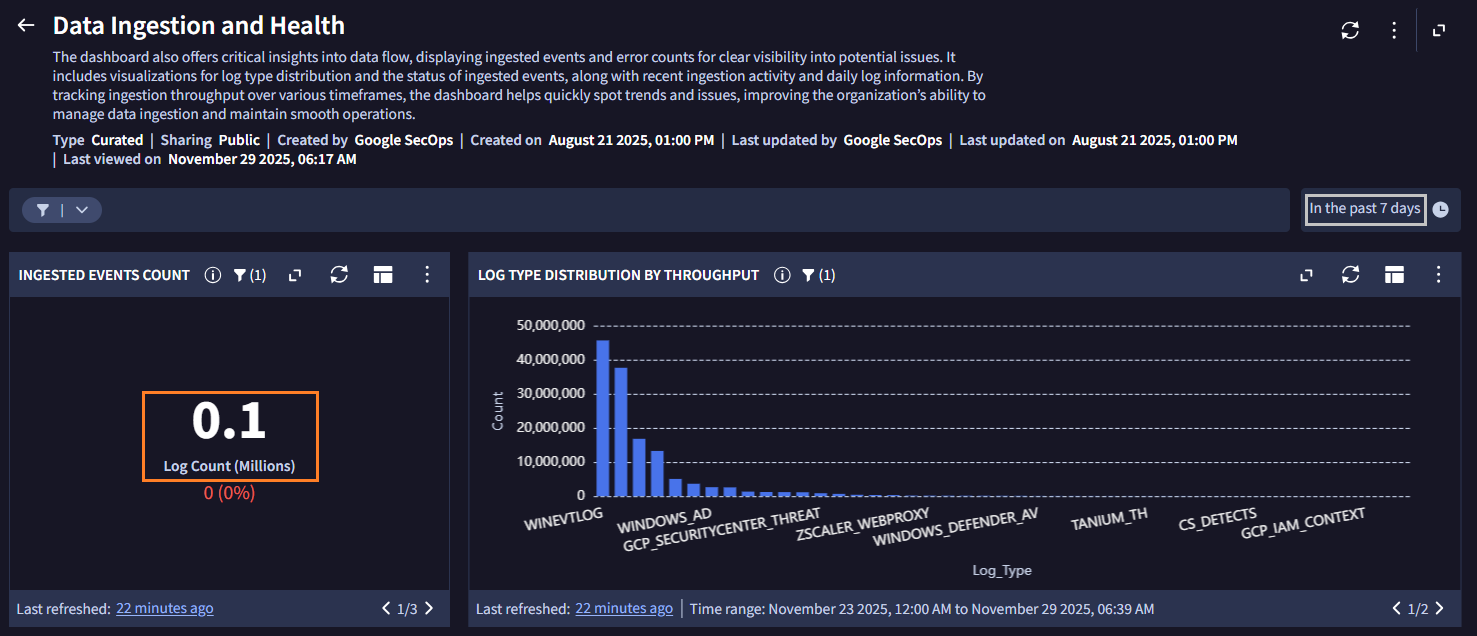Expand the Ingested Events Count widget
The image size is (1477, 636).
click(x=295, y=275)
